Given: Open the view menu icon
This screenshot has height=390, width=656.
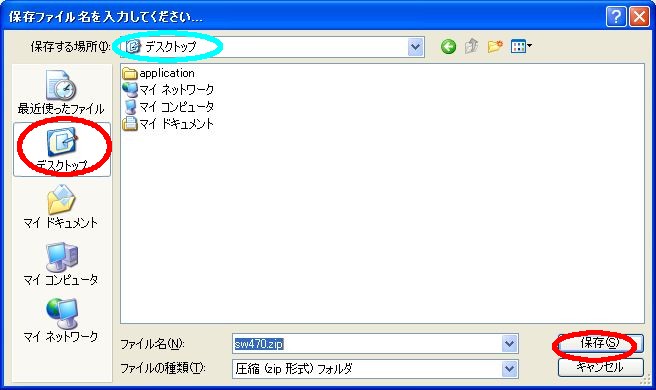Looking at the screenshot, I should (521, 46).
